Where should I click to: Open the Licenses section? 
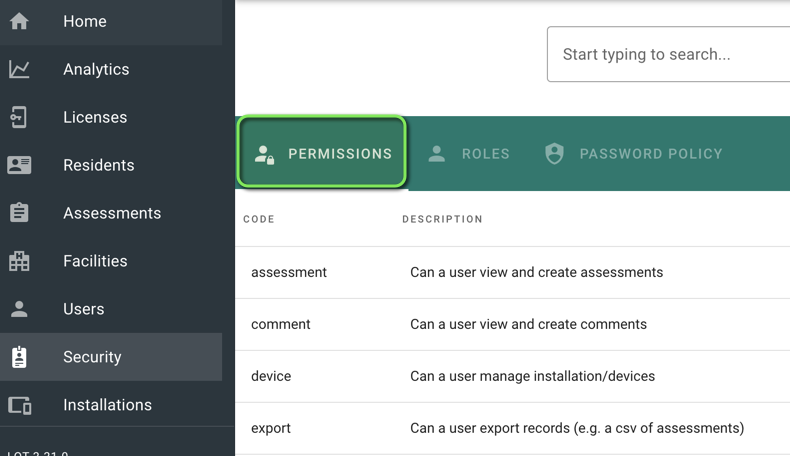(x=111, y=117)
